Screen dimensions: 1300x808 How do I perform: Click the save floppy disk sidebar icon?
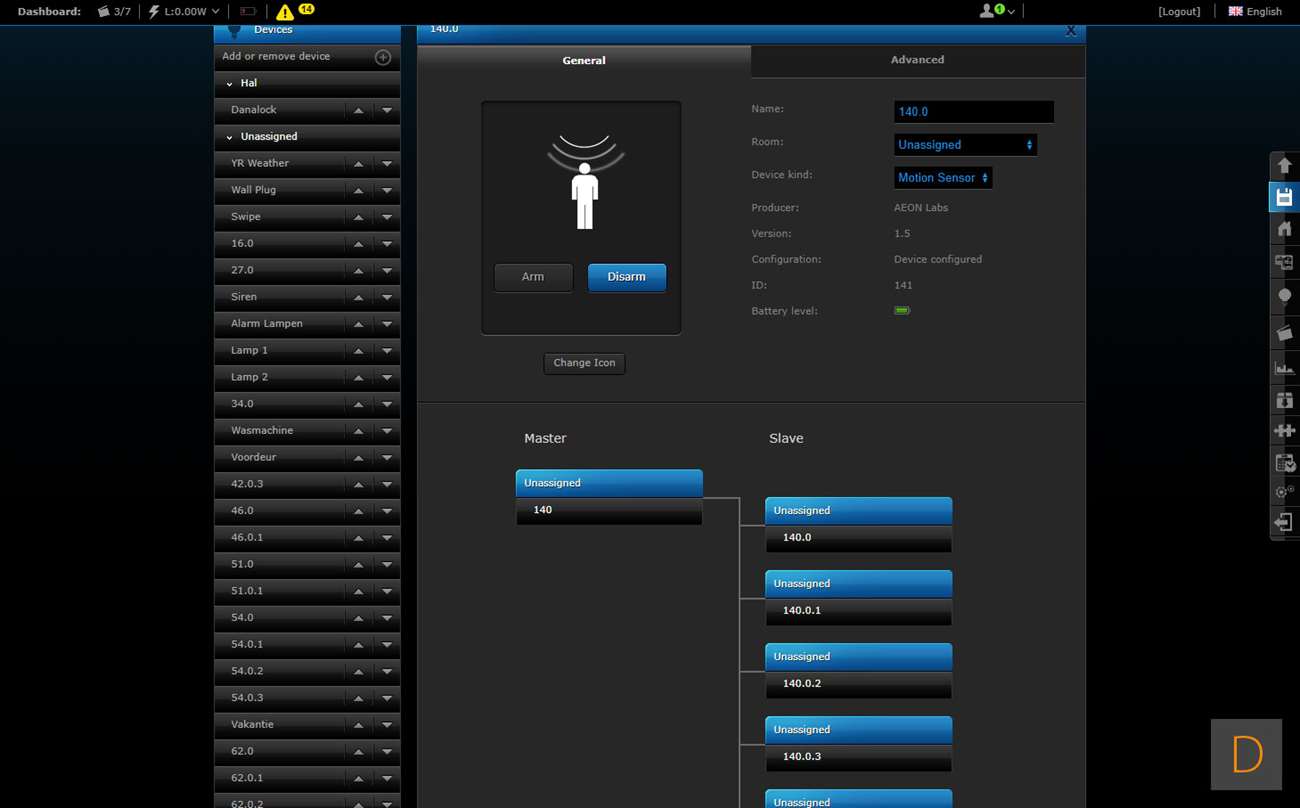pos(1285,197)
